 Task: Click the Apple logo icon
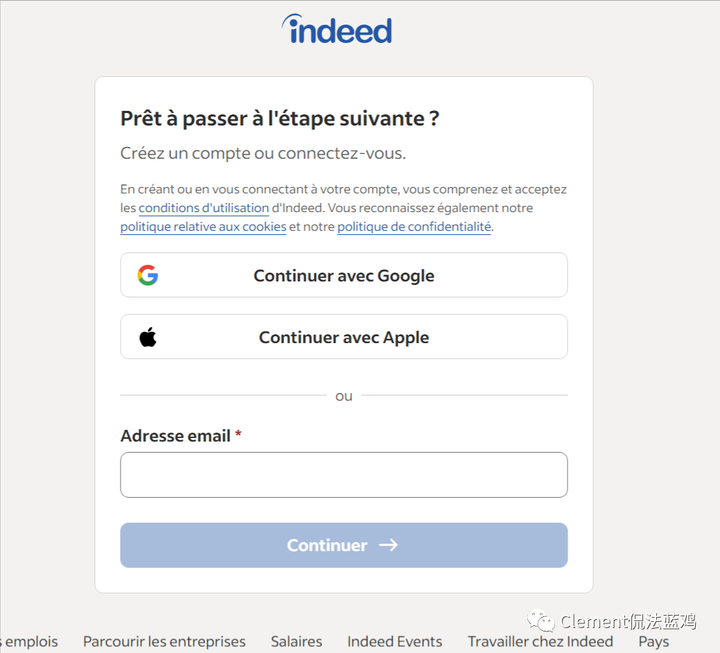click(148, 337)
